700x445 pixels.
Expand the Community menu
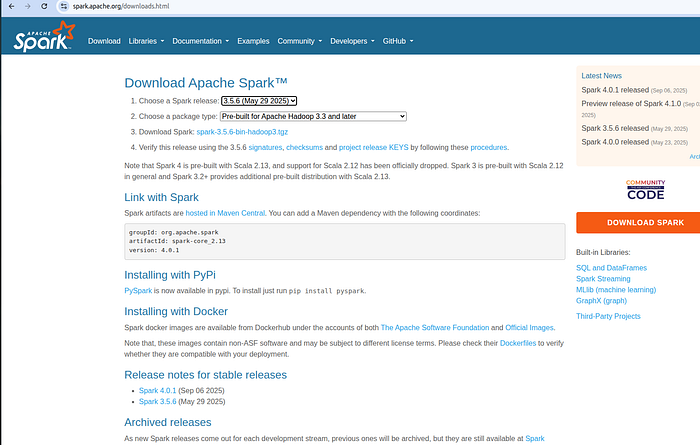pos(300,41)
